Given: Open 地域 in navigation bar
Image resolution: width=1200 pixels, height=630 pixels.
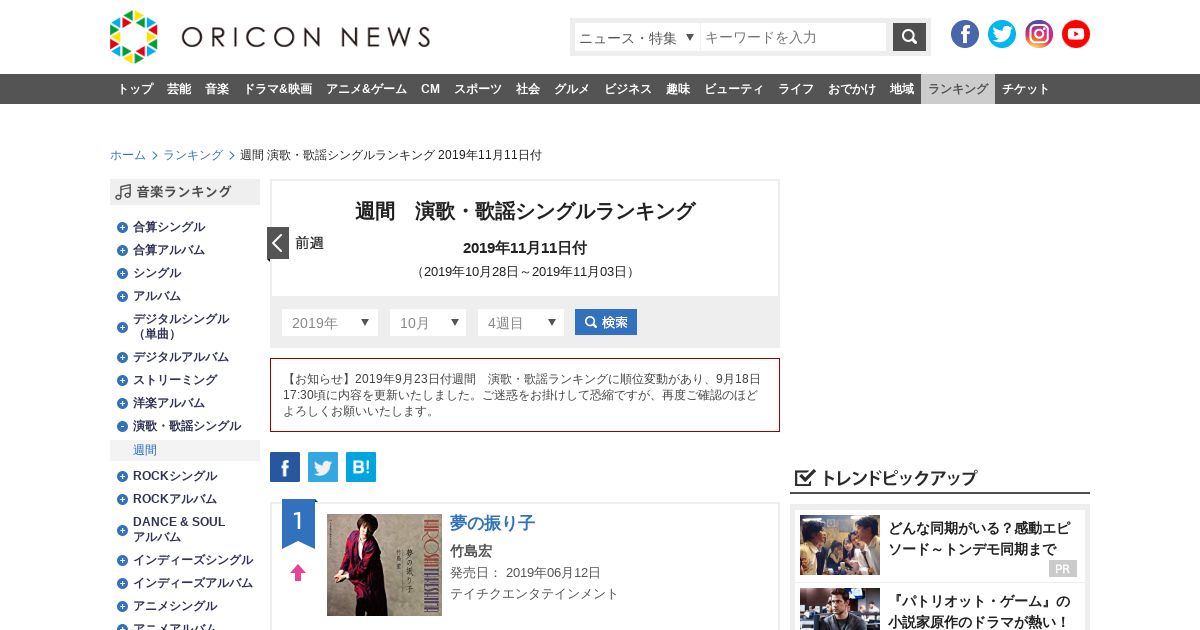Looking at the screenshot, I should (x=902, y=89).
